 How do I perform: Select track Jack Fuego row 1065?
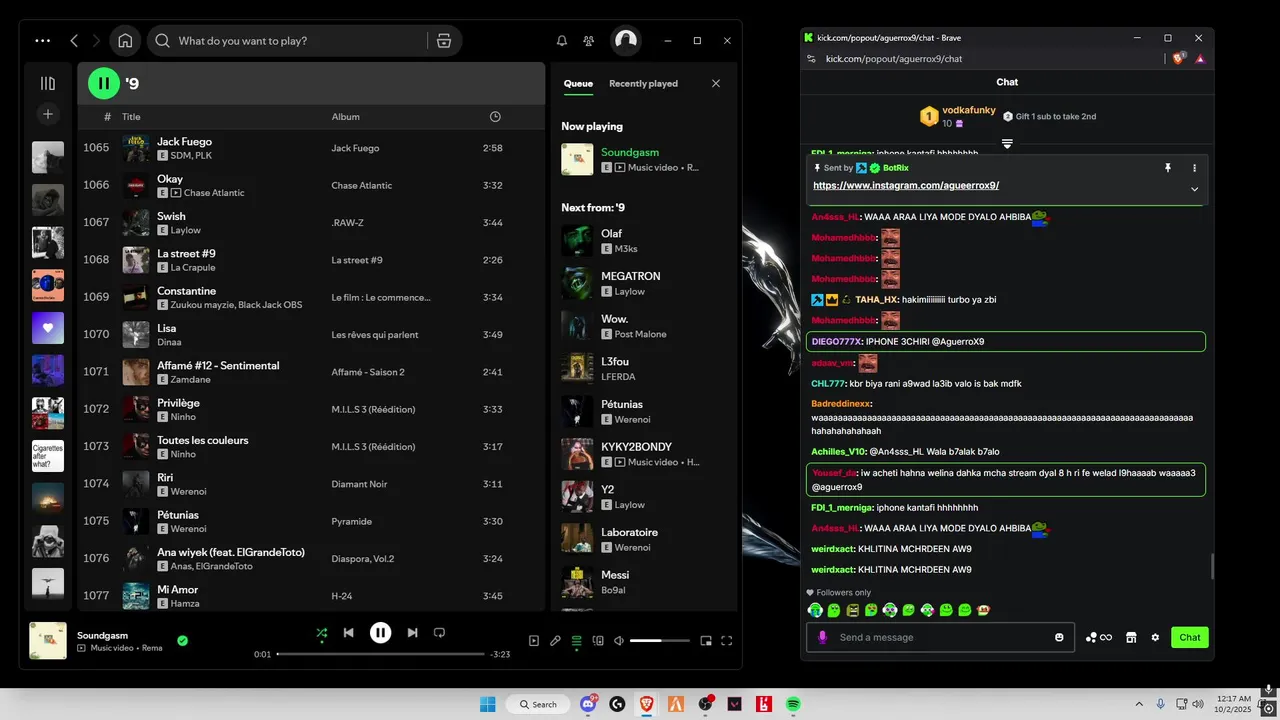tap(311, 148)
